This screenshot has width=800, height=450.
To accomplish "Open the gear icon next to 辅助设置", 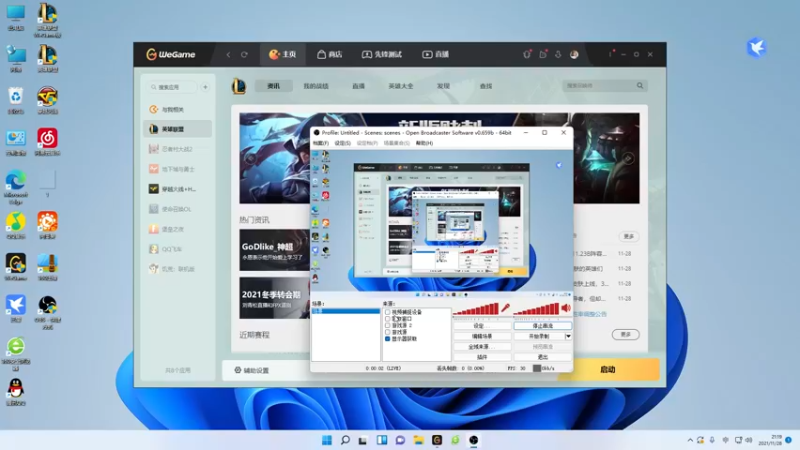I will 238,370.
